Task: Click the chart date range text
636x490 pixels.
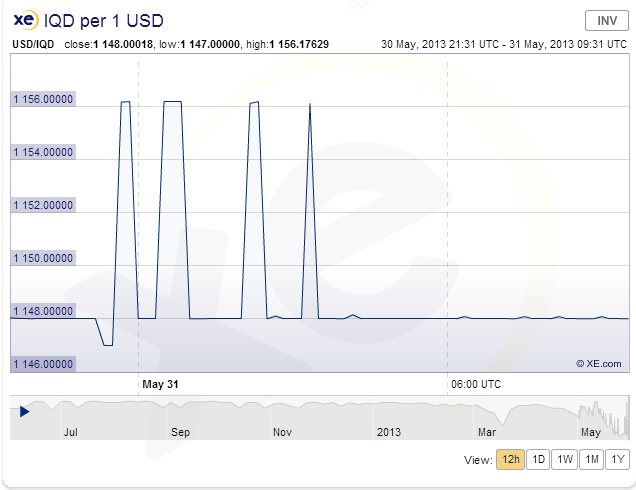Action: (504, 44)
